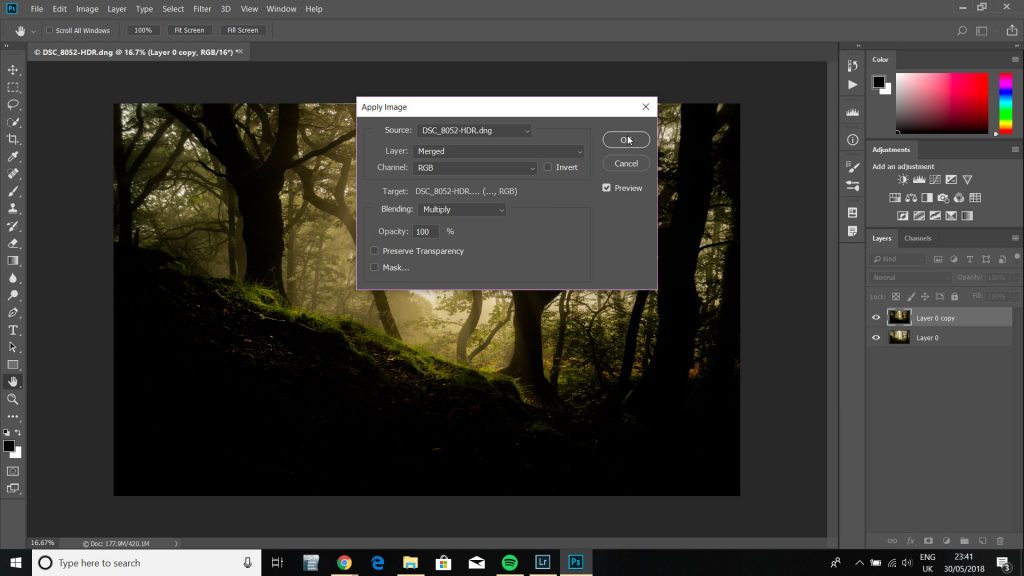This screenshot has height=576, width=1024.
Task: Cancel the Apply Image dialog
Action: click(626, 163)
